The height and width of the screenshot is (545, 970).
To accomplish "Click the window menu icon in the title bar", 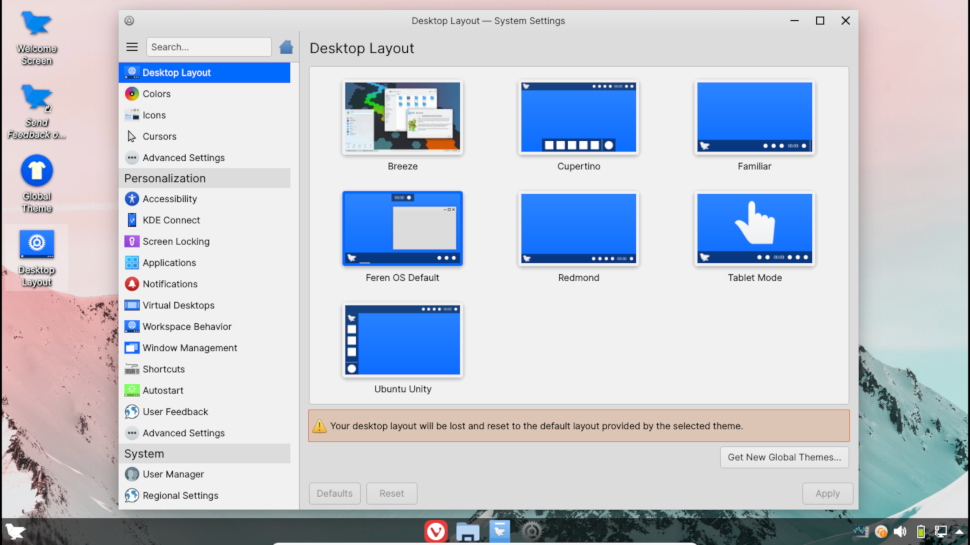I will 129,20.
